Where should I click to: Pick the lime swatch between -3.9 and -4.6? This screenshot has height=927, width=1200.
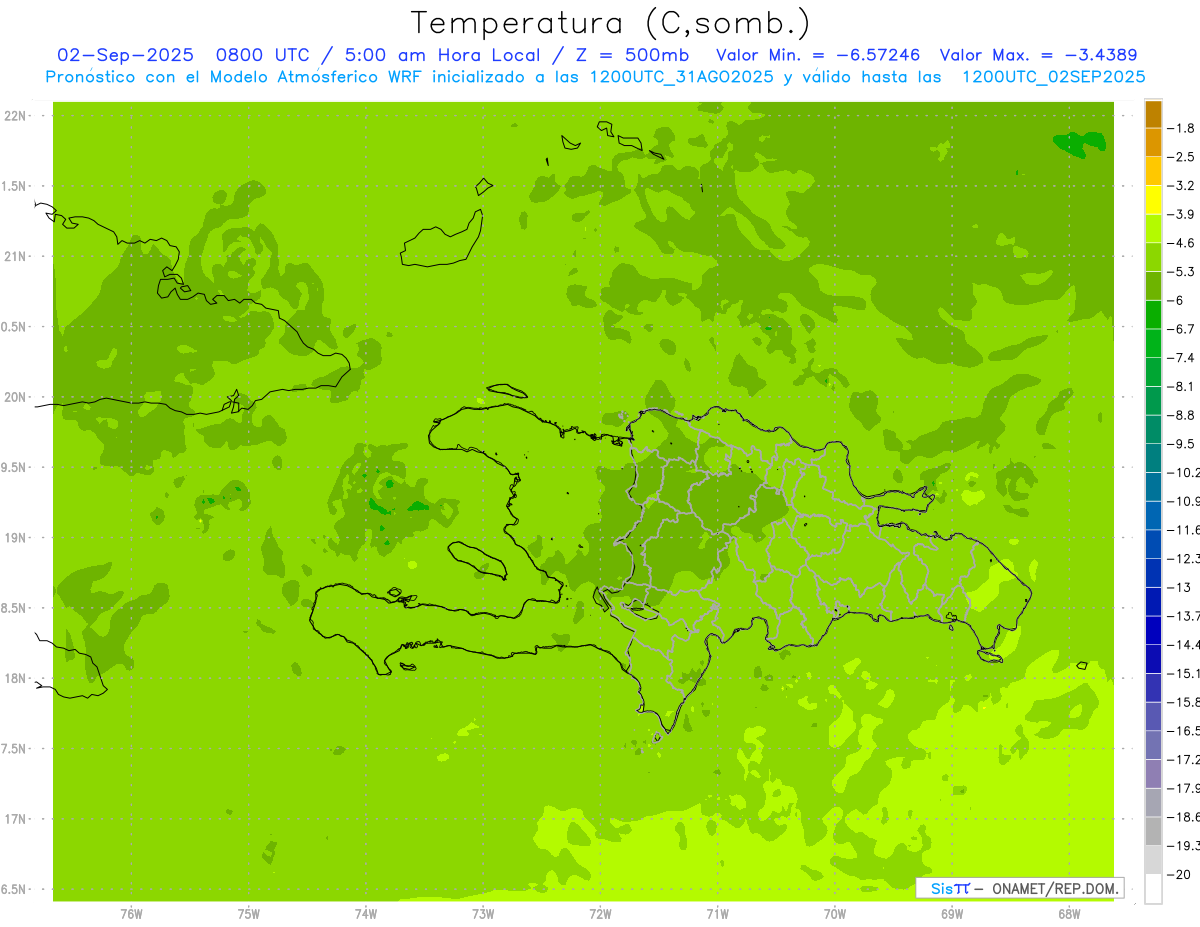[x=1153, y=228]
